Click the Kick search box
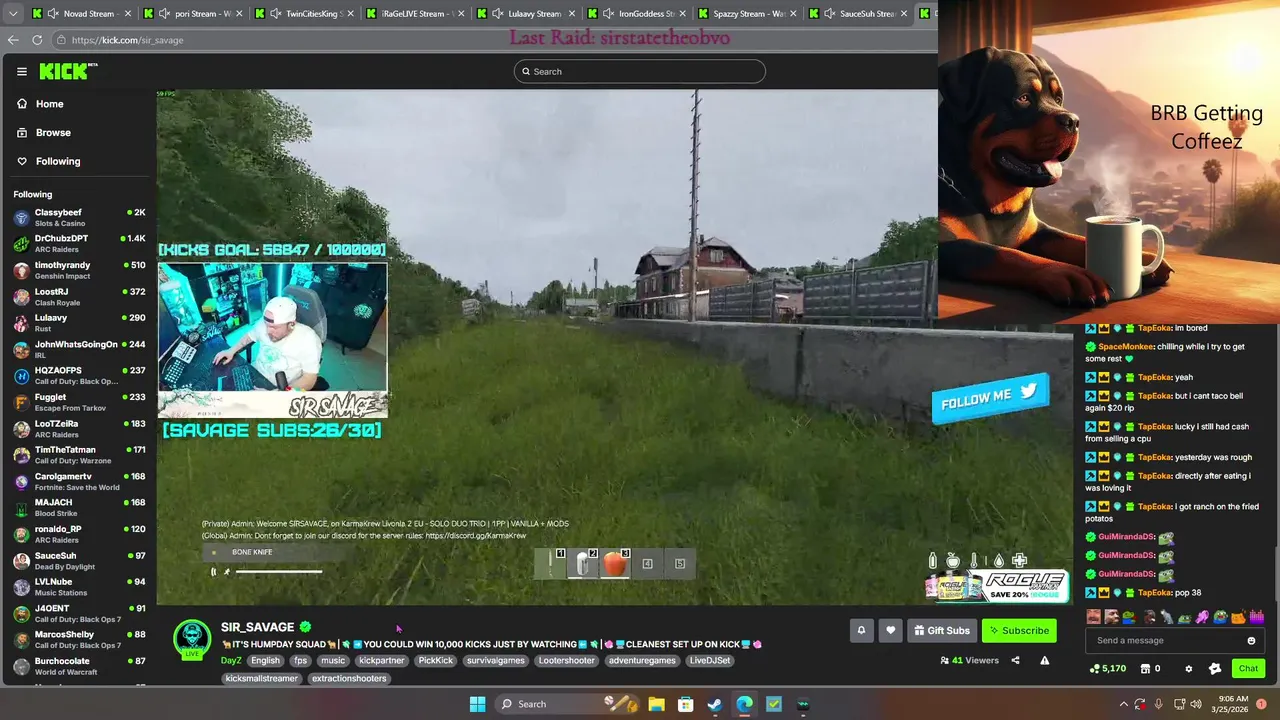The height and width of the screenshot is (720, 1280). [x=640, y=71]
